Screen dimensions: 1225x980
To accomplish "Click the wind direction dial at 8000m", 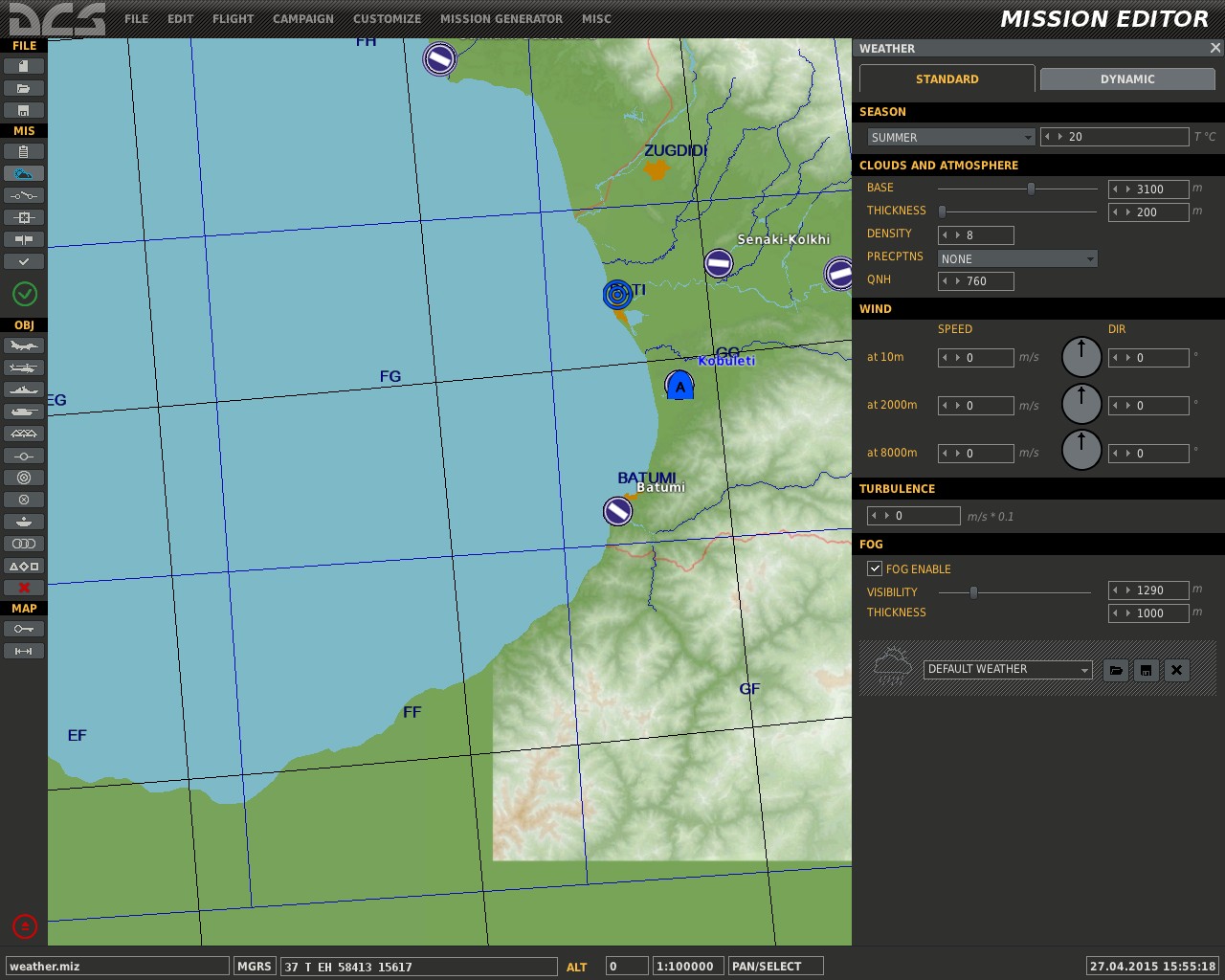I will click(x=1081, y=452).
